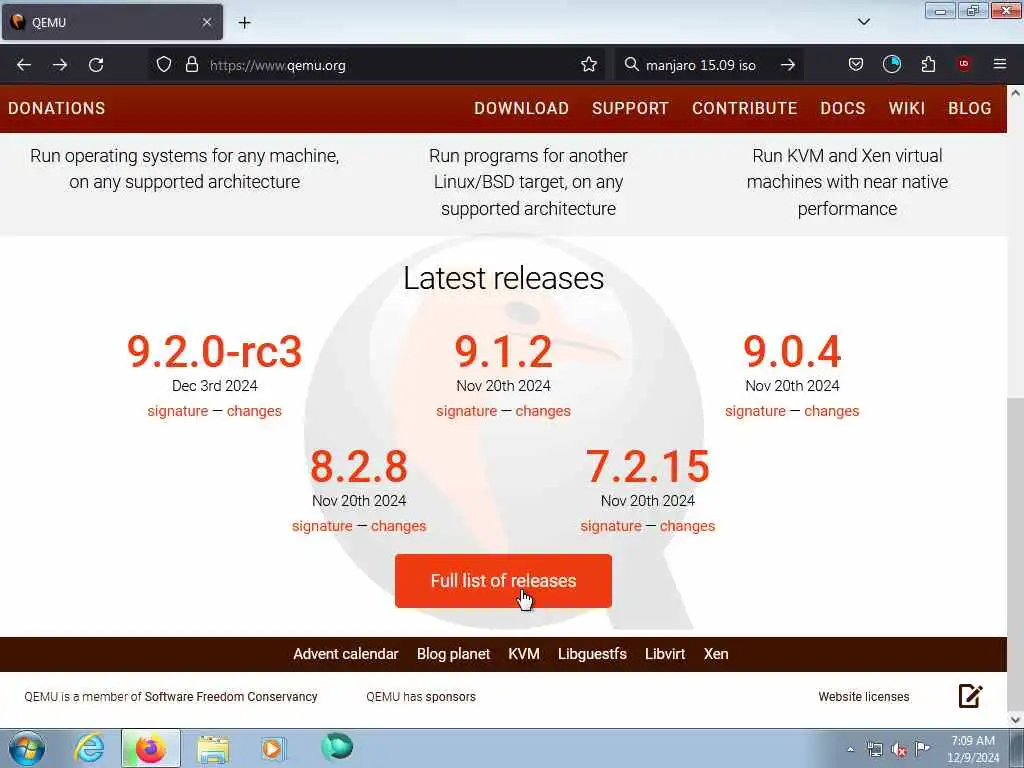The image size is (1024, 768).
Task: Click the teal round app taskbar icon
Action: click(337, 747)
